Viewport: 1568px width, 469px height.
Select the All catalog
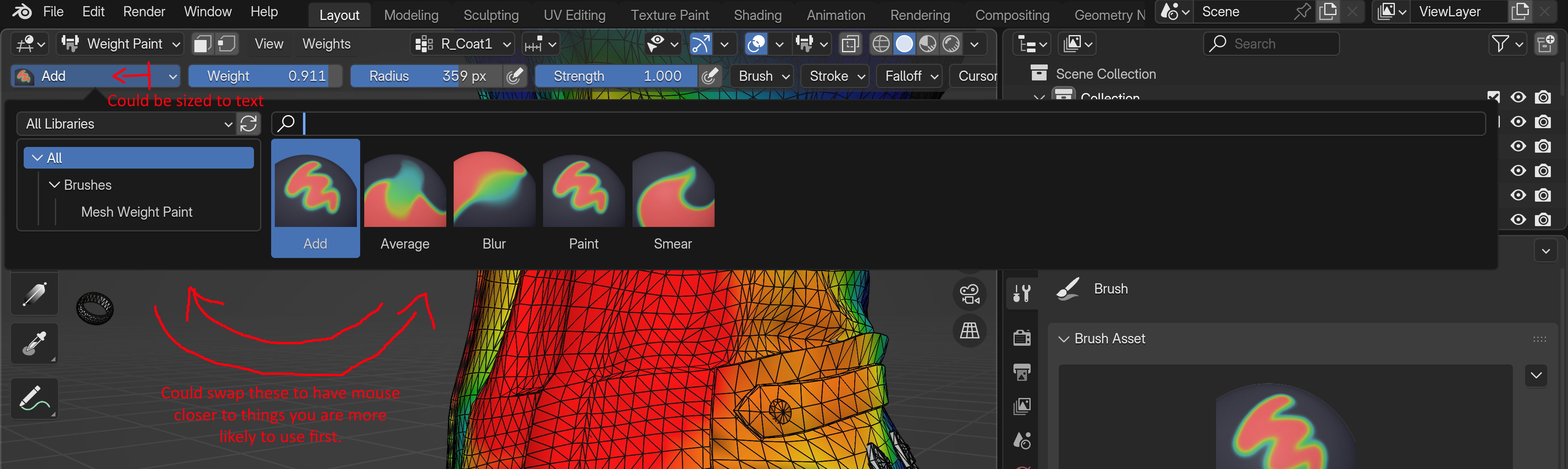click(139, 158)
